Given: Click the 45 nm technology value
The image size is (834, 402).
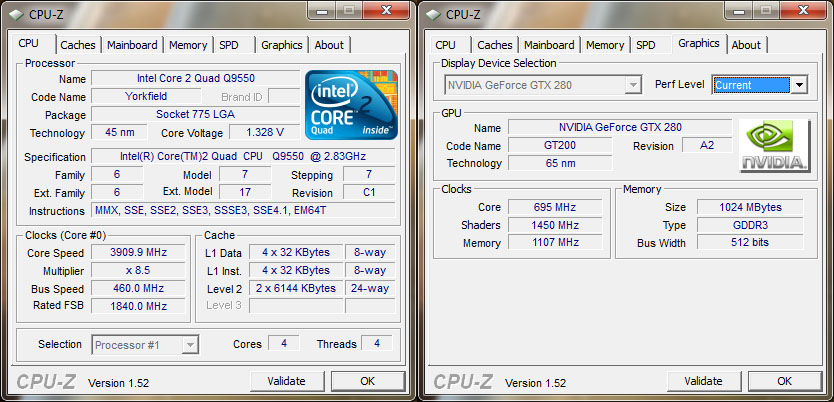Looking at the screenshot, I should point(120,132).
